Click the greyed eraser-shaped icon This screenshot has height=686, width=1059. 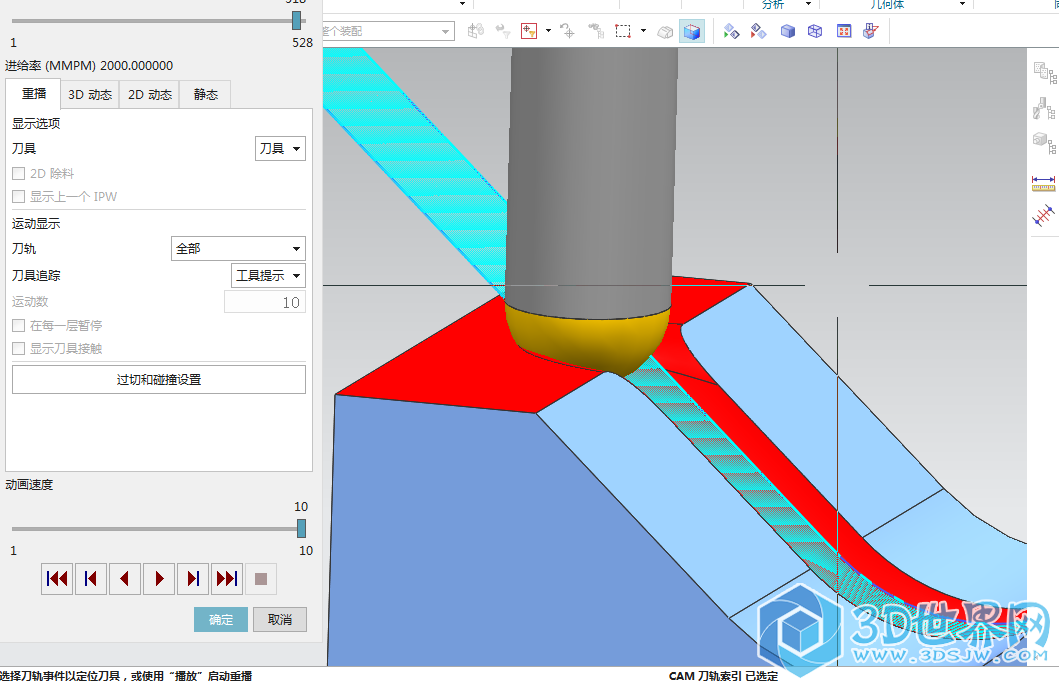pyautogui.click(x=665, y=32)
